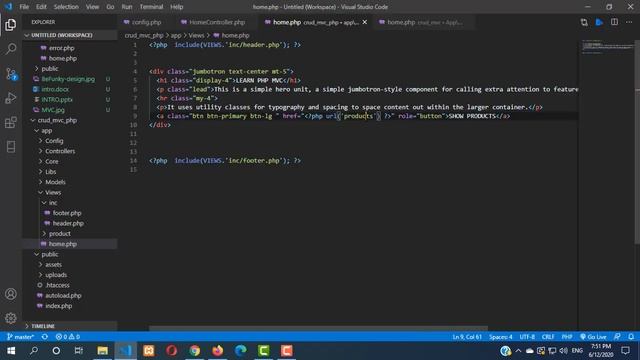This screenshot has height=360, width=640.
Task: Open the Extensions view
Action: coord(11,122)
